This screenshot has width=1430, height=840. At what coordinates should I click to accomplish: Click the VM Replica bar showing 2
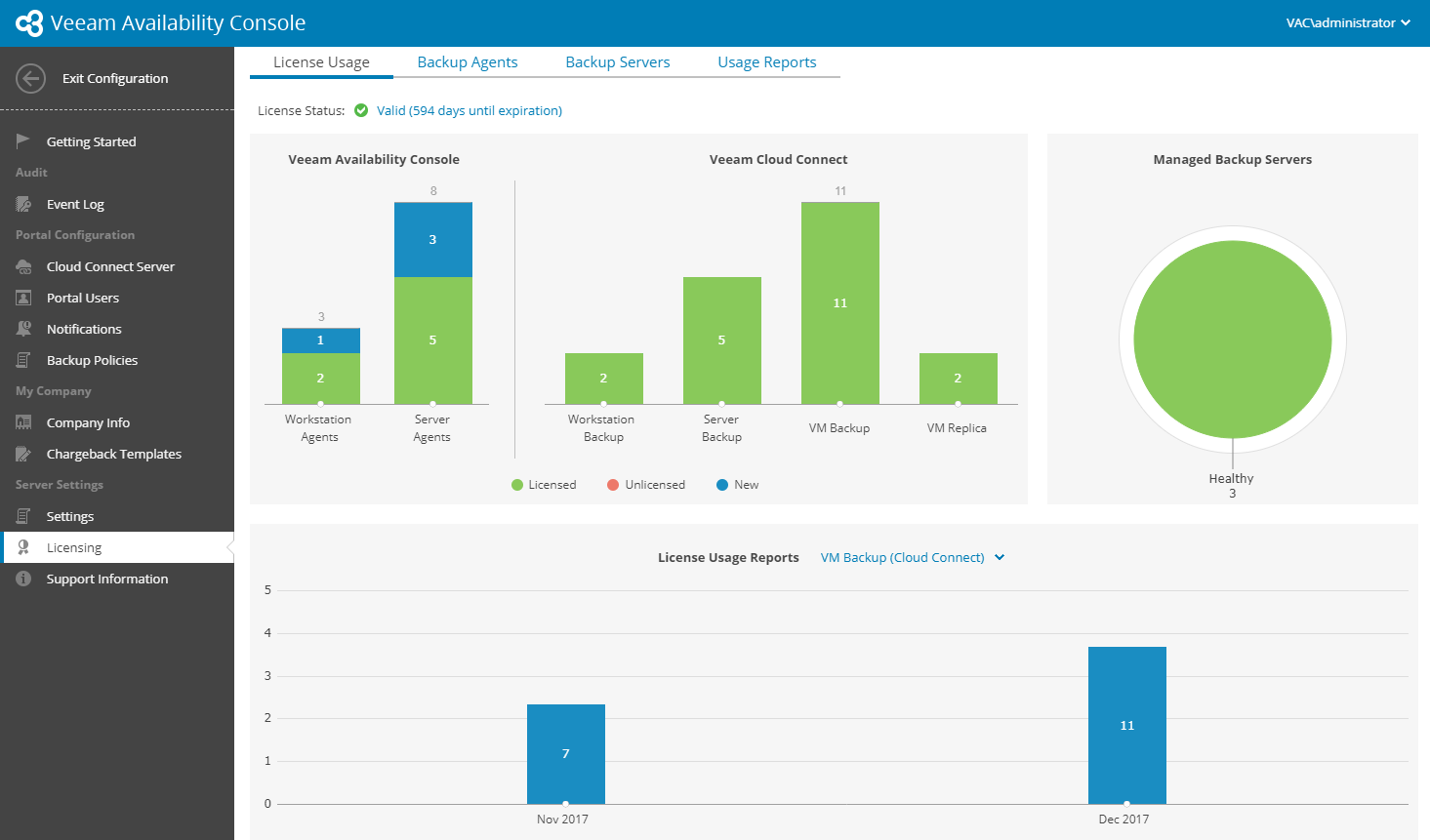959,379
